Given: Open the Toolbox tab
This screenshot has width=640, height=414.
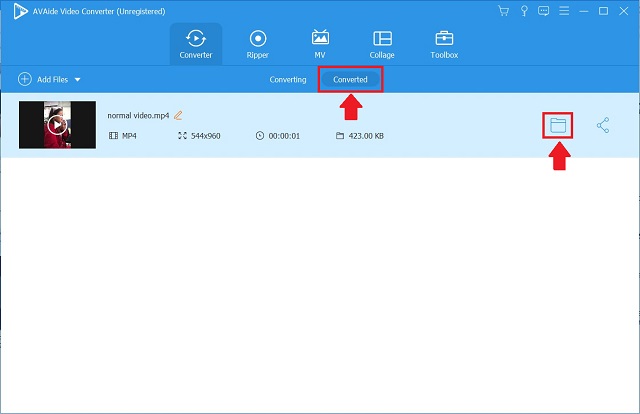Looking at the screenshot, I should (444, 44).
